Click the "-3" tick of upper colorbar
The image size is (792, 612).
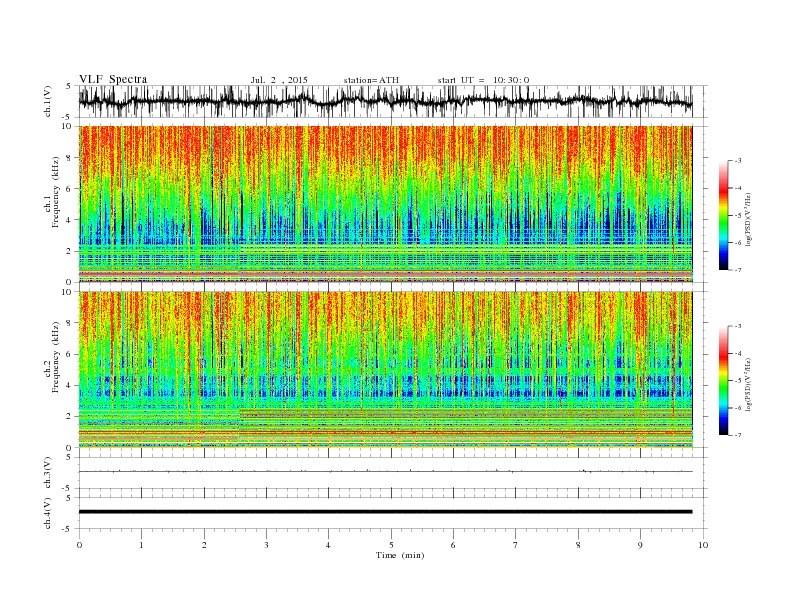click(x=738, y=161)
